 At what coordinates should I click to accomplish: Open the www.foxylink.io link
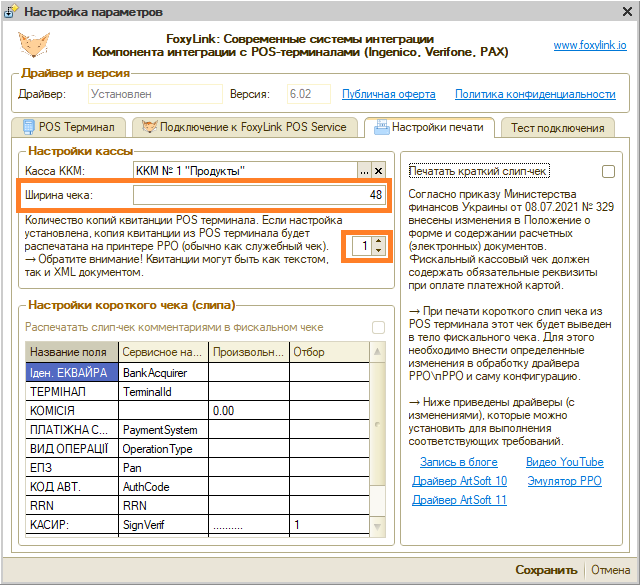pyautogui.click(x=589, y=46)
